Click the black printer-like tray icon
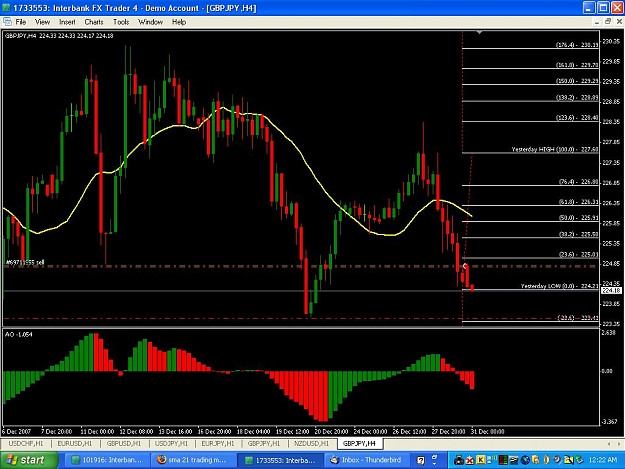The image size is (625, 469). (459, 460)
